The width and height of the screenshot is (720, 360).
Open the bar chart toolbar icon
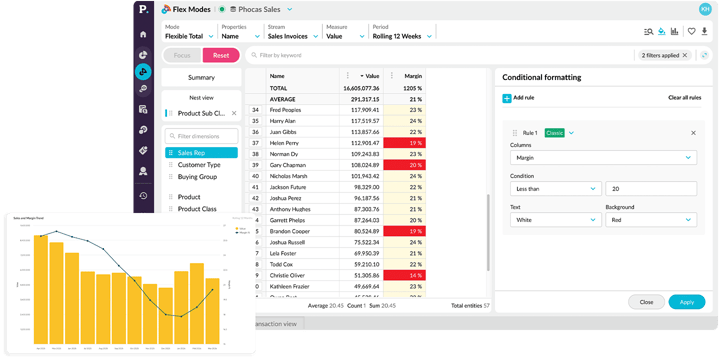675,31
